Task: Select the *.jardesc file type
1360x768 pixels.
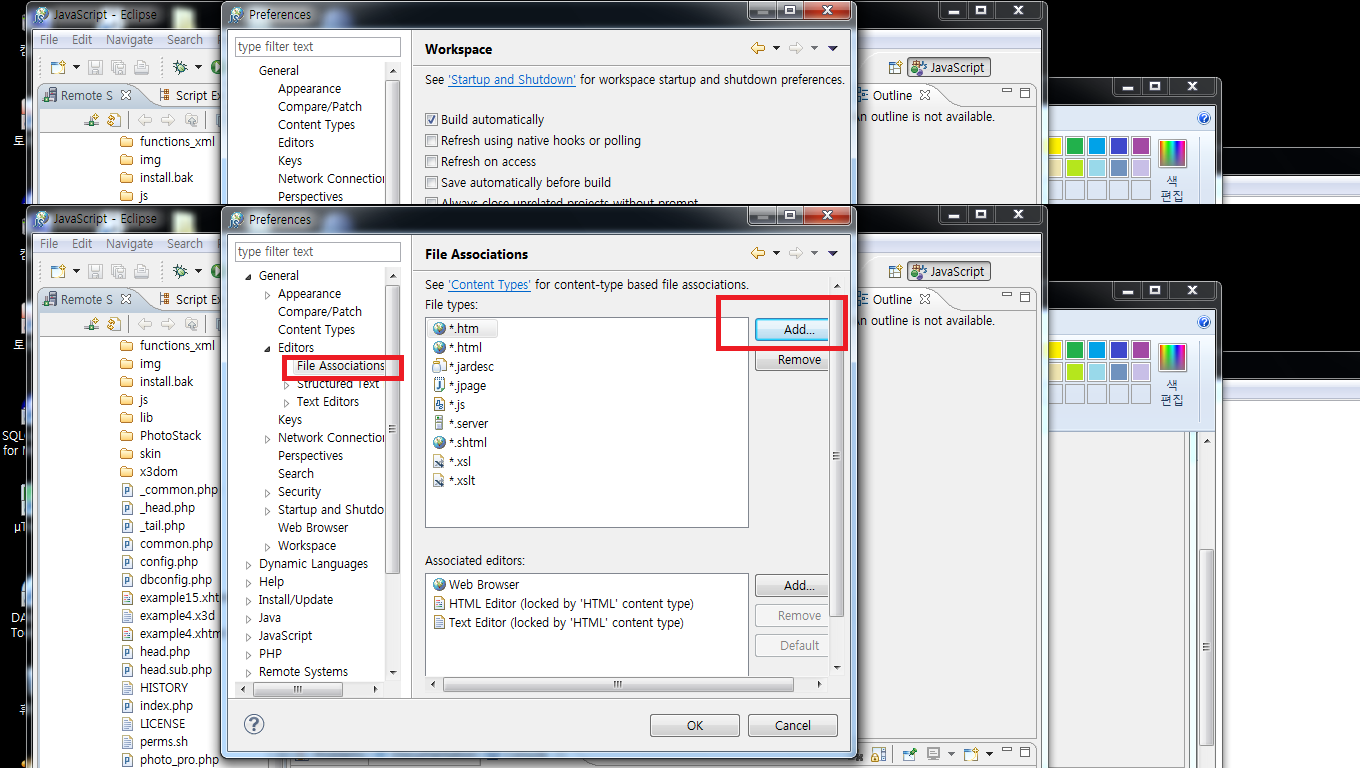Action: pos(470,366)
